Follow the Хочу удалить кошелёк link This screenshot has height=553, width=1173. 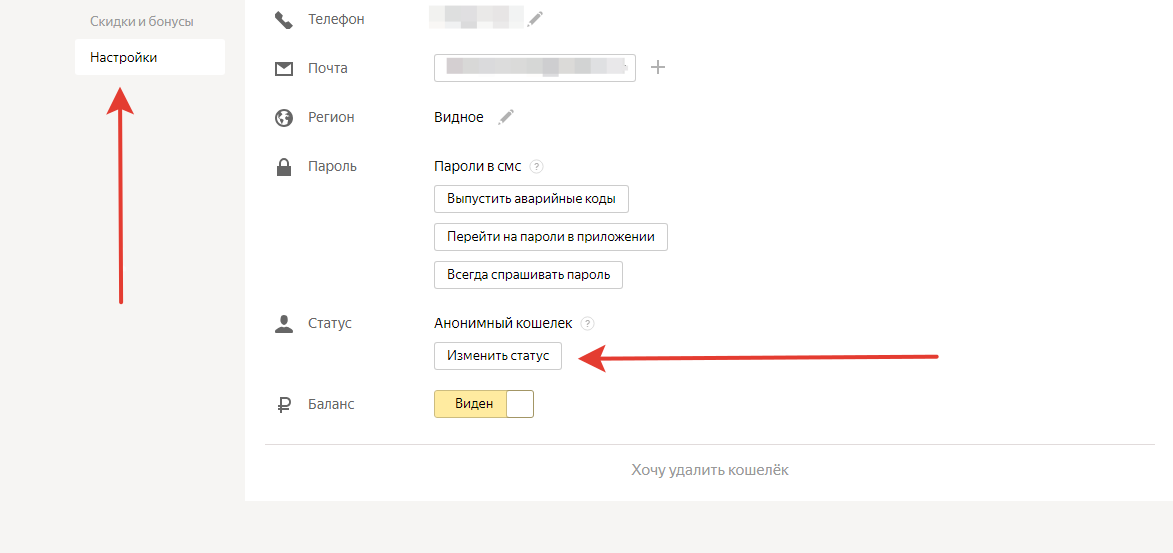pyautogui.click(x=710, y=470)
